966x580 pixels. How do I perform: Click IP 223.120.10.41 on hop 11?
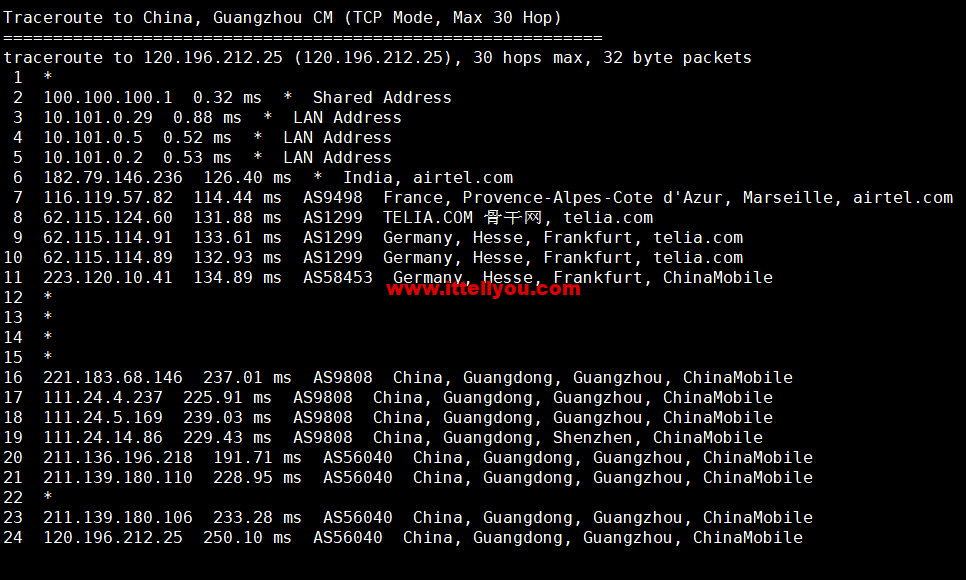(x=108, y=278)
